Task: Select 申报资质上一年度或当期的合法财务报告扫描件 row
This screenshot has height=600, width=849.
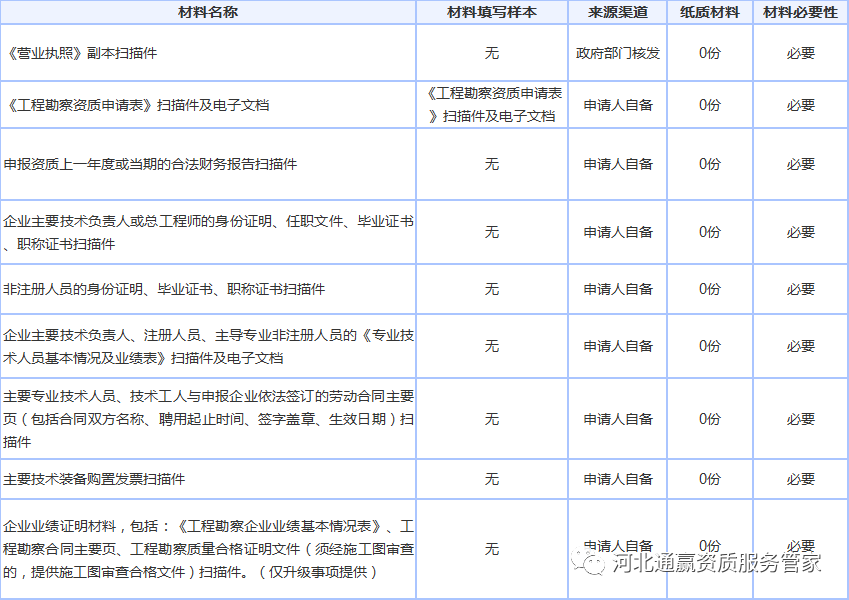Action: 150,164
